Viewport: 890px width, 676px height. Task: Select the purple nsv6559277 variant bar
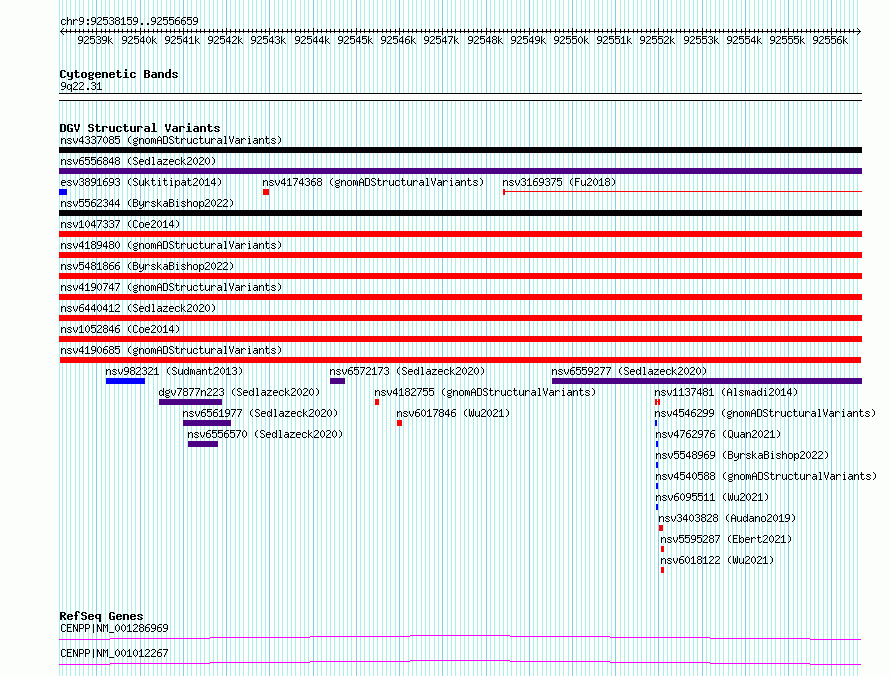point(707,381)
